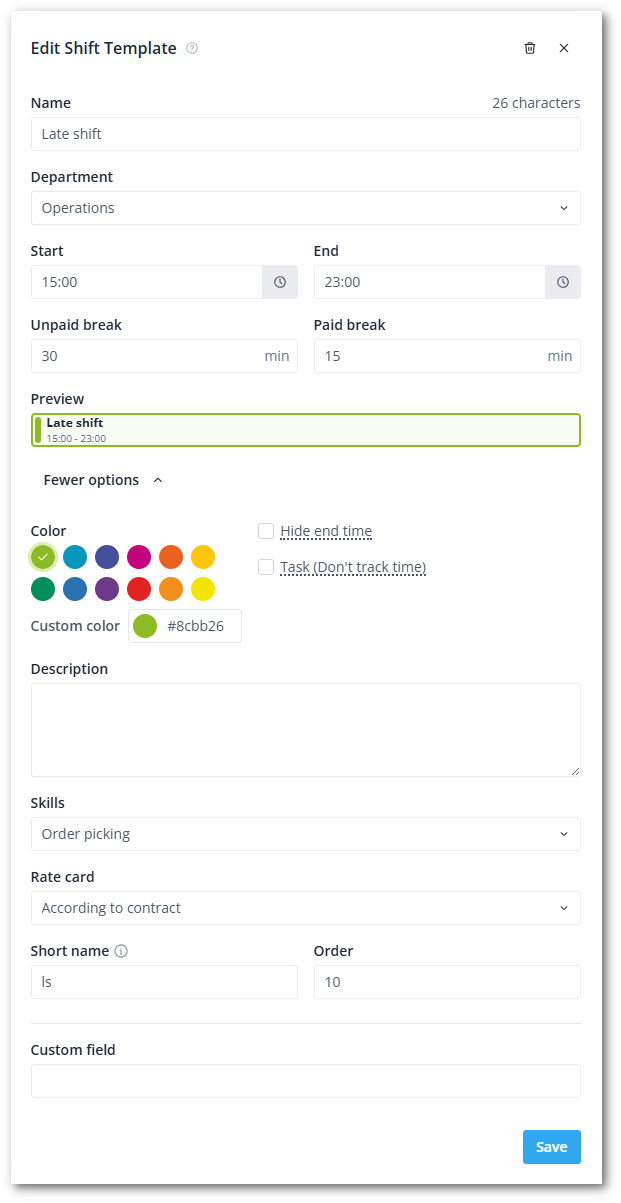Click the custom color preview circle
The width and height of the screenshot is (621, 1203).
pos(145,627)
